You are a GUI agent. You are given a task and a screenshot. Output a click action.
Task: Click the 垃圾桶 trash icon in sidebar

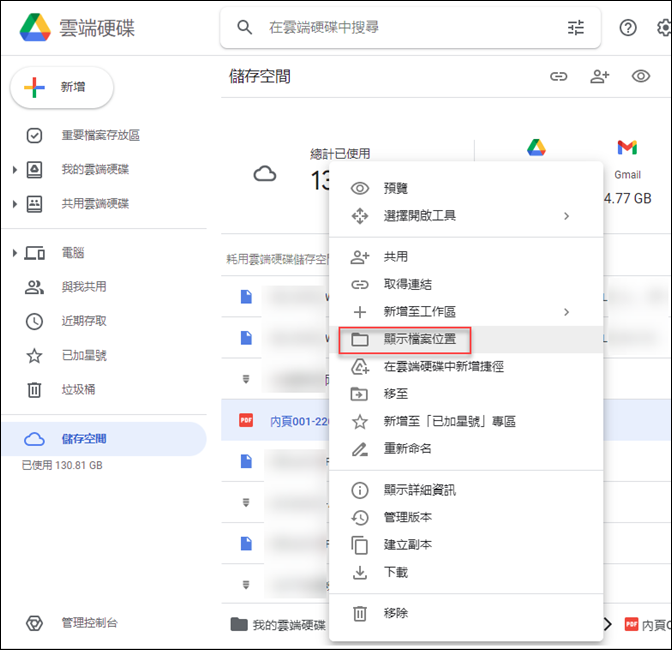point(34,389)
